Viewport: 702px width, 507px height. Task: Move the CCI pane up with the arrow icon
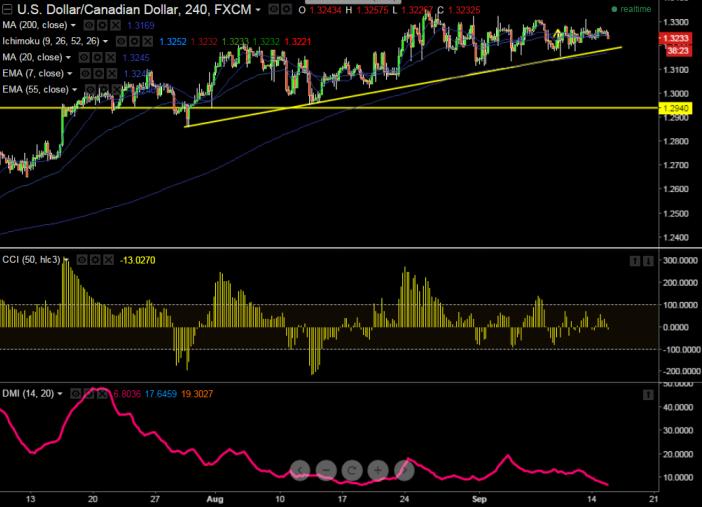(x=635, y=261)
